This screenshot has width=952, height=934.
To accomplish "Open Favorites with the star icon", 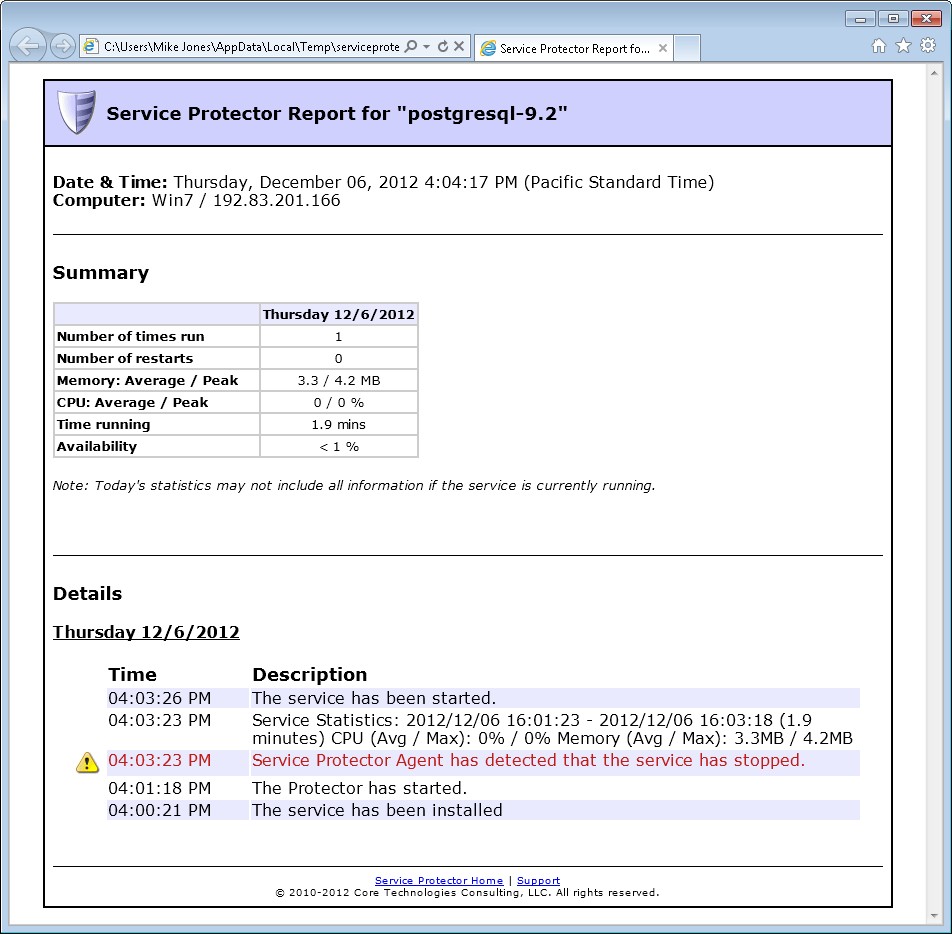I will pyautogui.click(x=903, y=46).
